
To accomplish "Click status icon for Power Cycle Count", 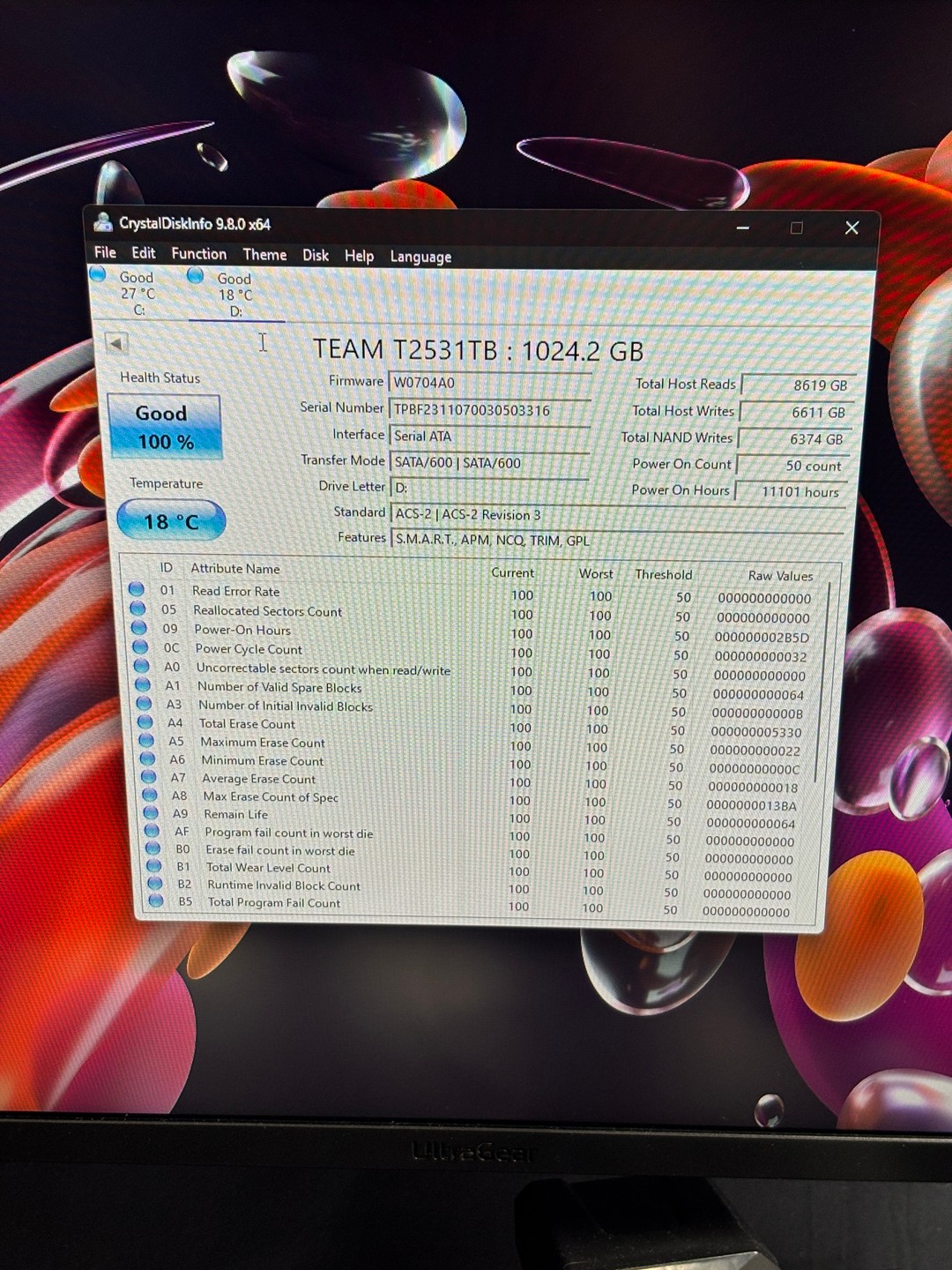I will 140,647.
